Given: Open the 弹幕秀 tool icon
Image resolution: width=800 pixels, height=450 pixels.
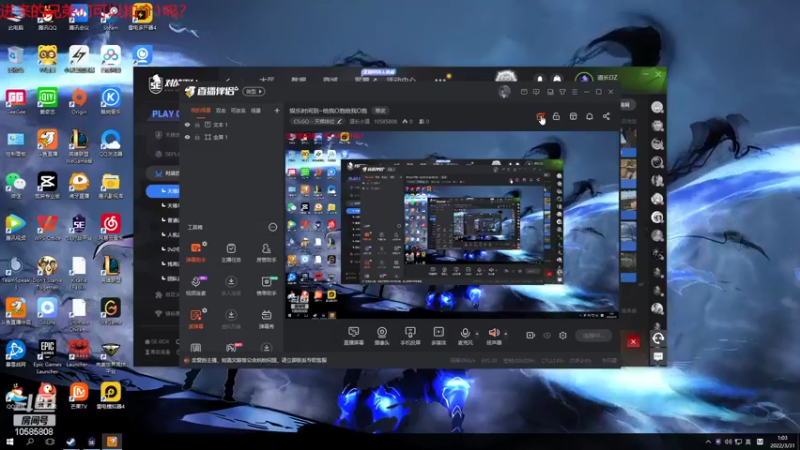Looking at the screenshot, I should tap(266, 318).
